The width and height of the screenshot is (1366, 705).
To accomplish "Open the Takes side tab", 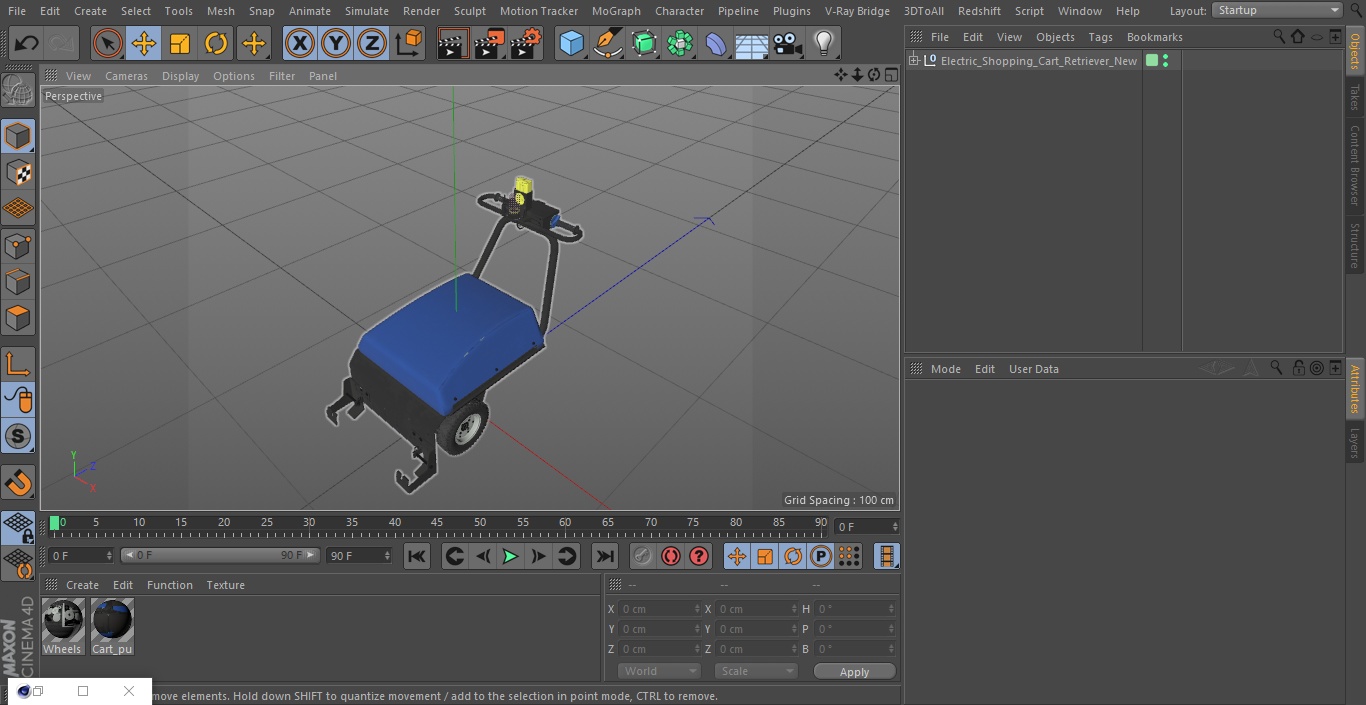I will (x=1355, y=97).
